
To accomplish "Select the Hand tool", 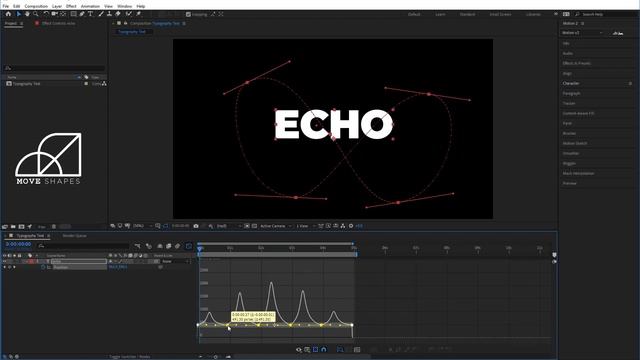I will (27, 14).
